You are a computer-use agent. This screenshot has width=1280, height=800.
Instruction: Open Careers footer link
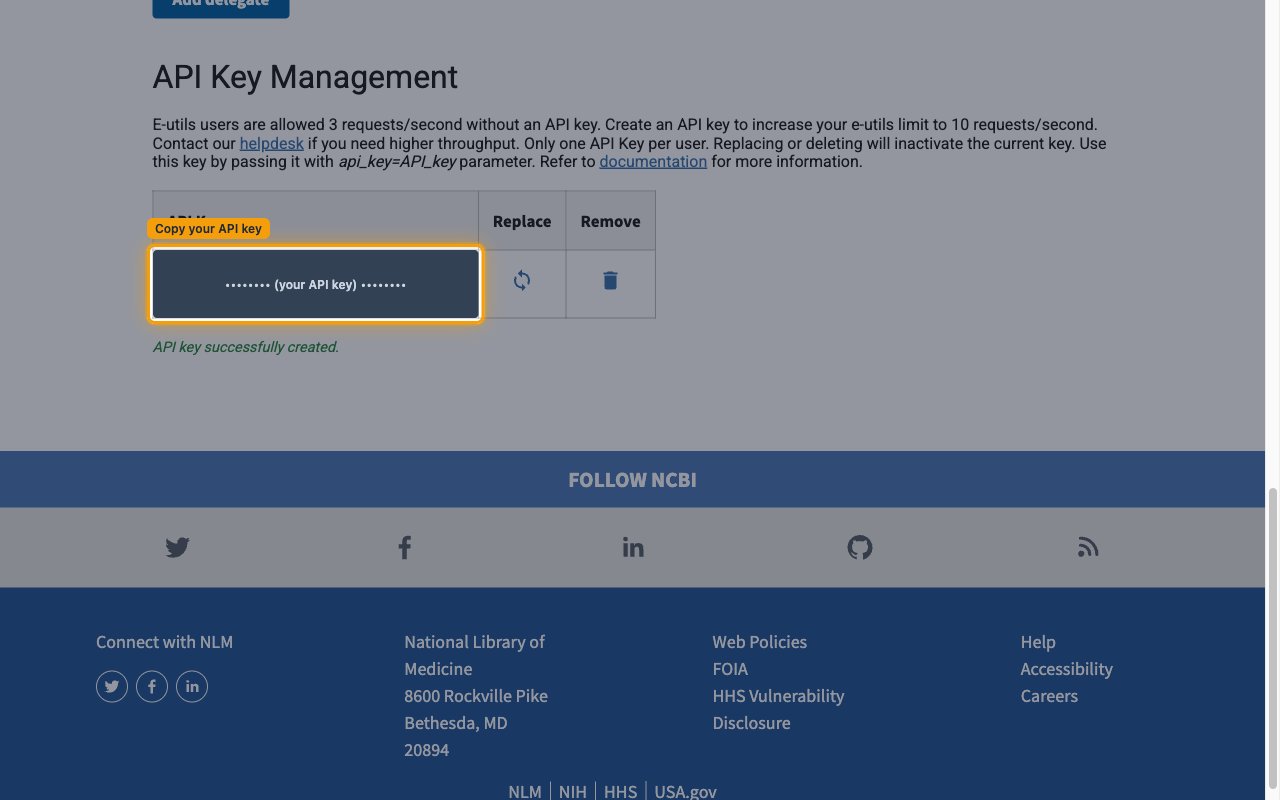1049,696
